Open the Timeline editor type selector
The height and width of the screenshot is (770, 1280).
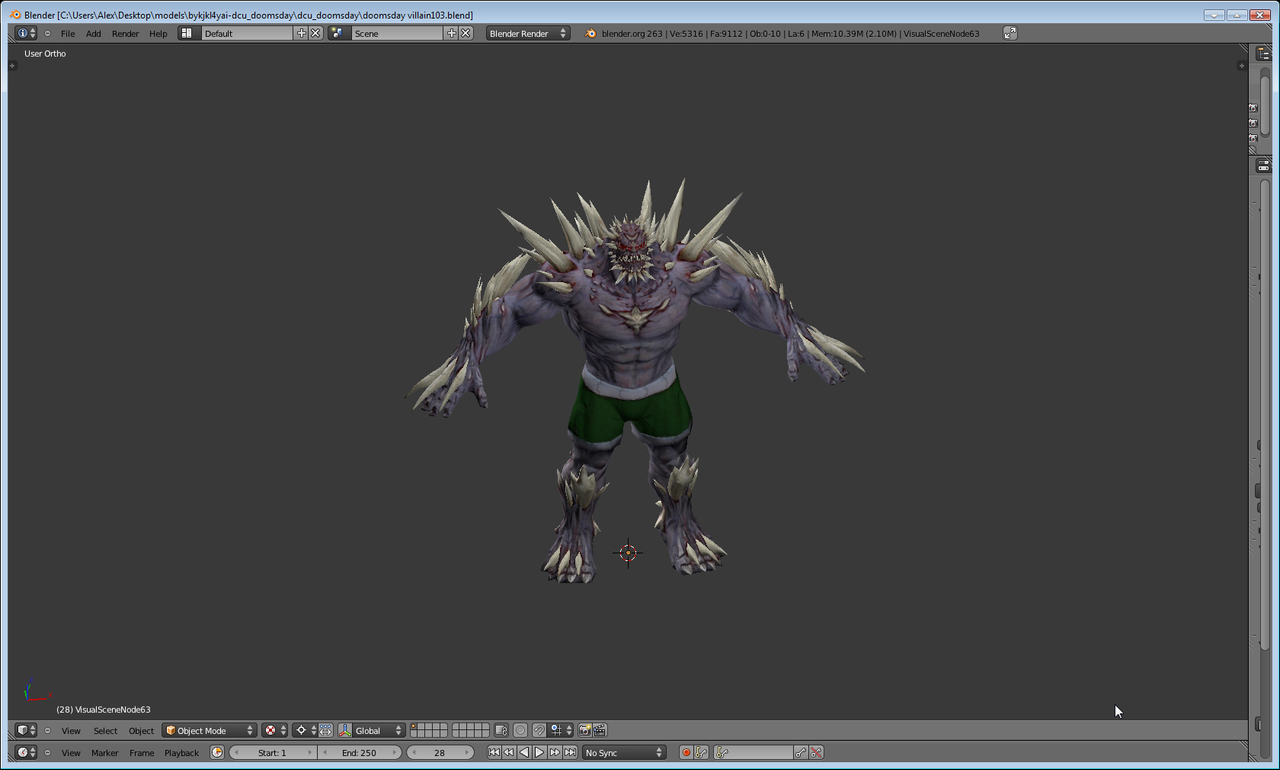coord(26,752)
